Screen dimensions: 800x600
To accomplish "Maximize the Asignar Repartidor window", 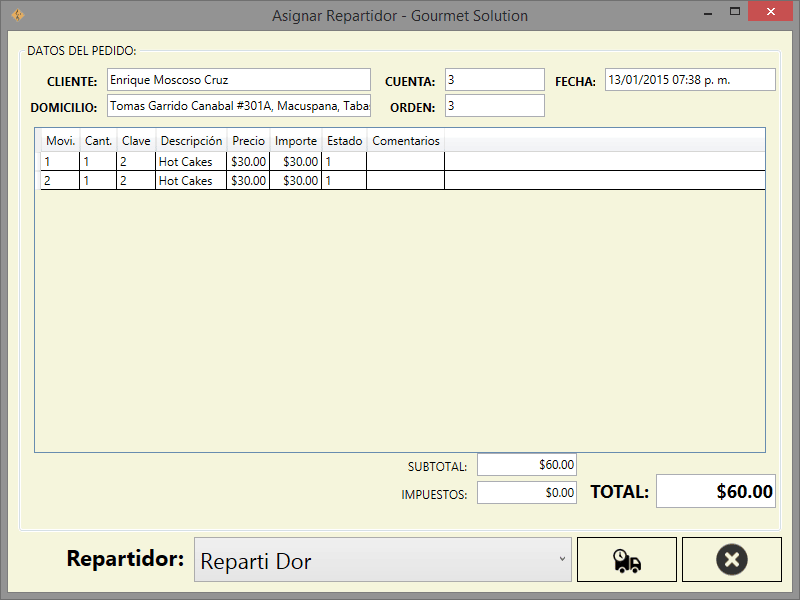I will [x=735, y=12].
